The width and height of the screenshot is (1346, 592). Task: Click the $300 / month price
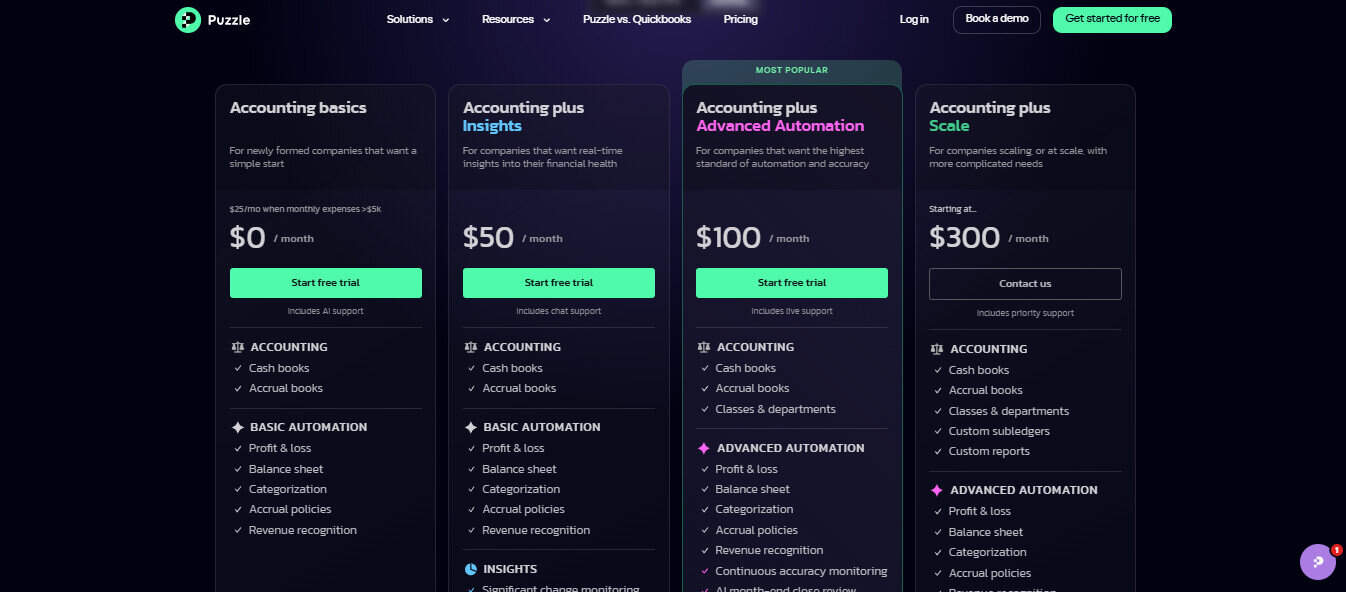pos(989,237)
